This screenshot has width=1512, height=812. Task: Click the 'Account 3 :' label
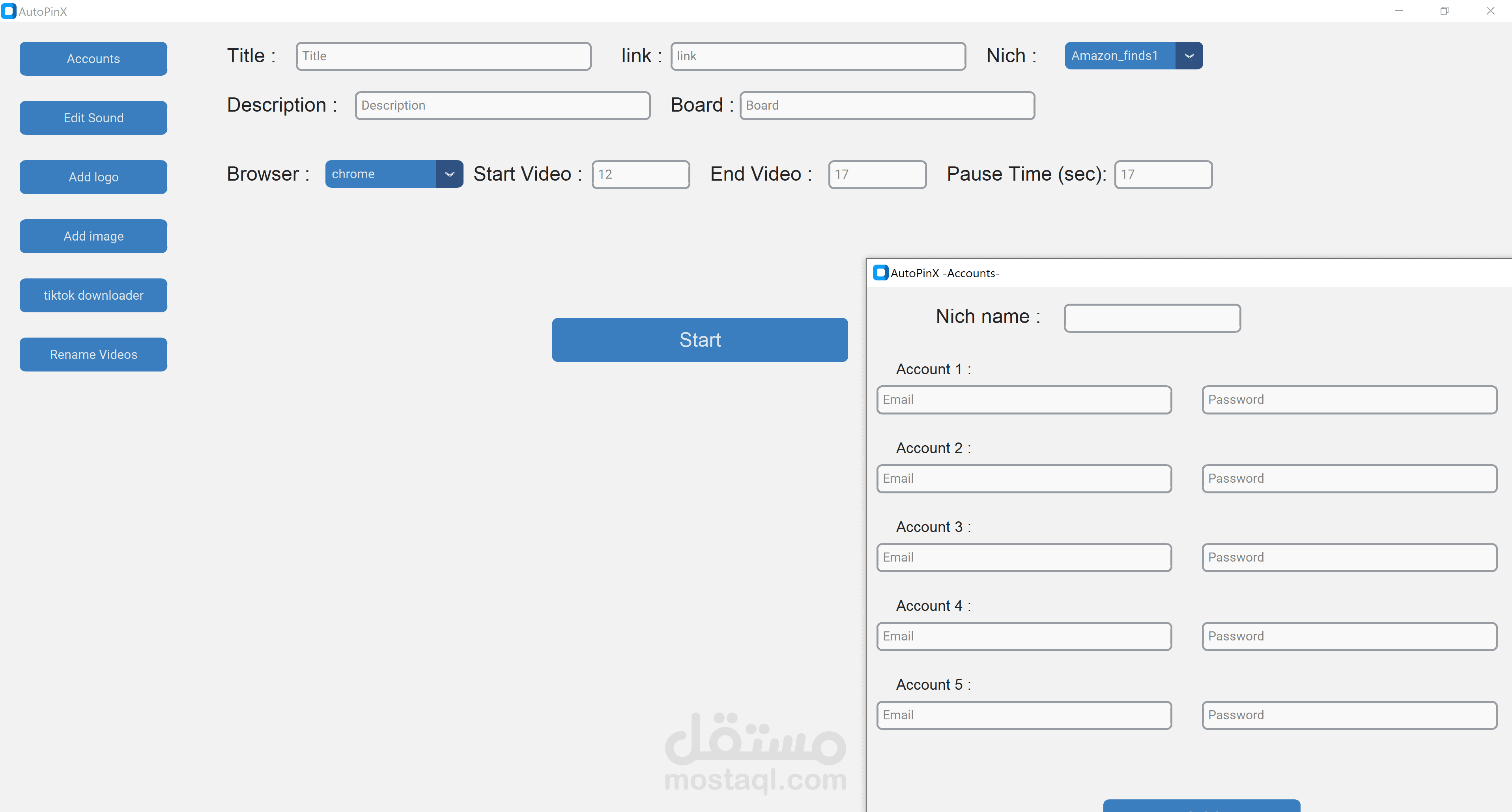click(933, 527)
